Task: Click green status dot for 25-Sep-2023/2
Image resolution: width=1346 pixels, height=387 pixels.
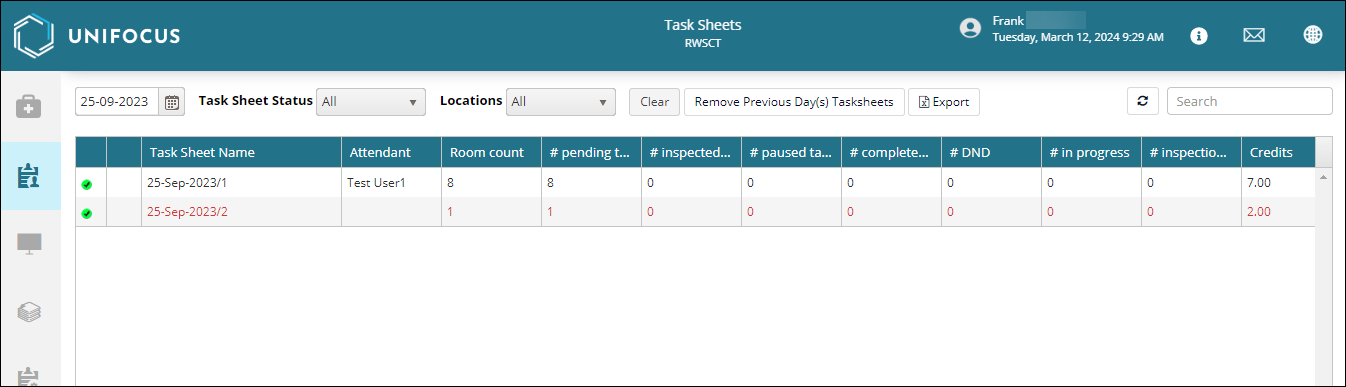Action: 87,214
